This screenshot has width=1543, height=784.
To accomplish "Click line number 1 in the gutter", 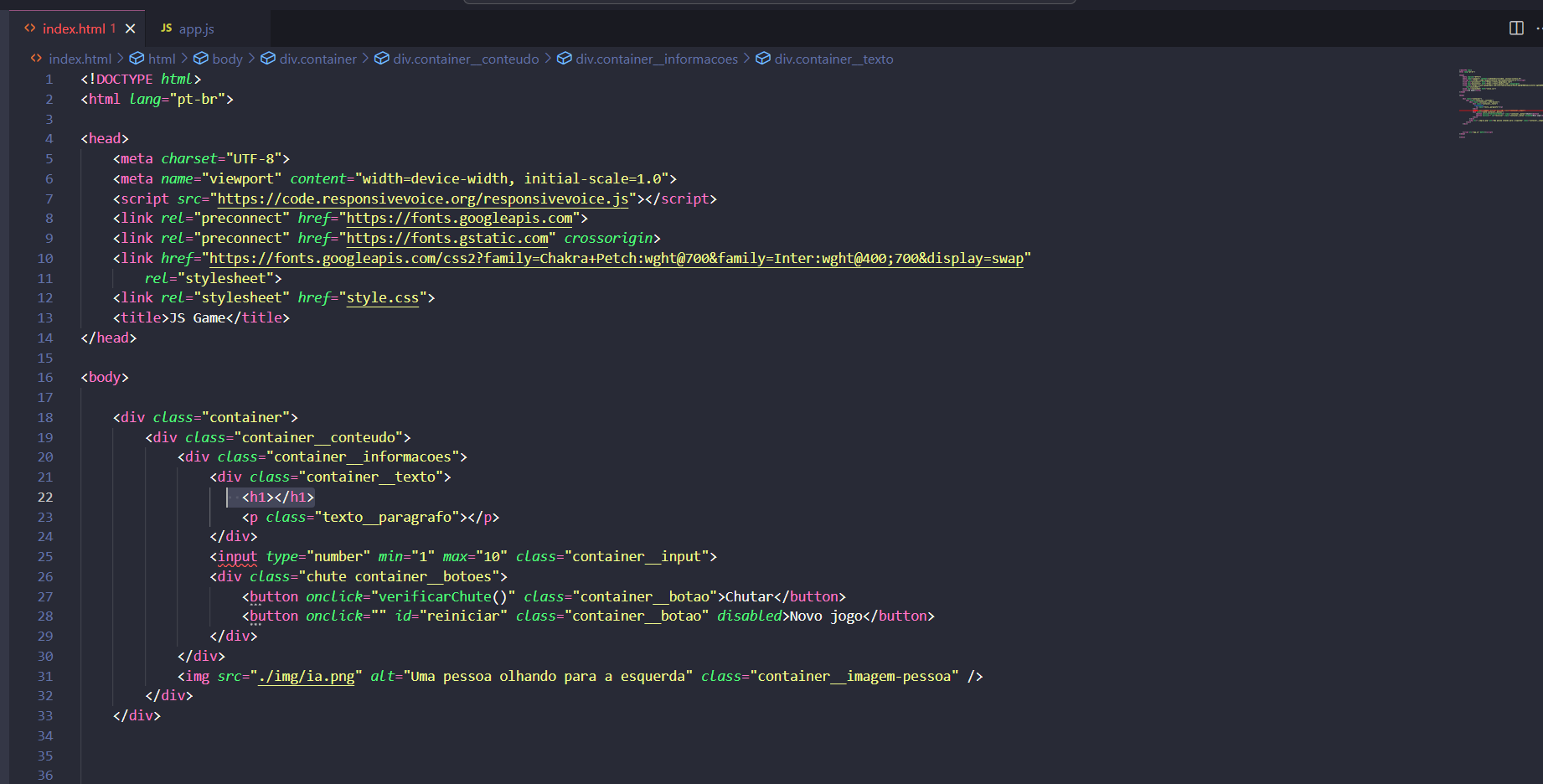I will tap(49, 80).
